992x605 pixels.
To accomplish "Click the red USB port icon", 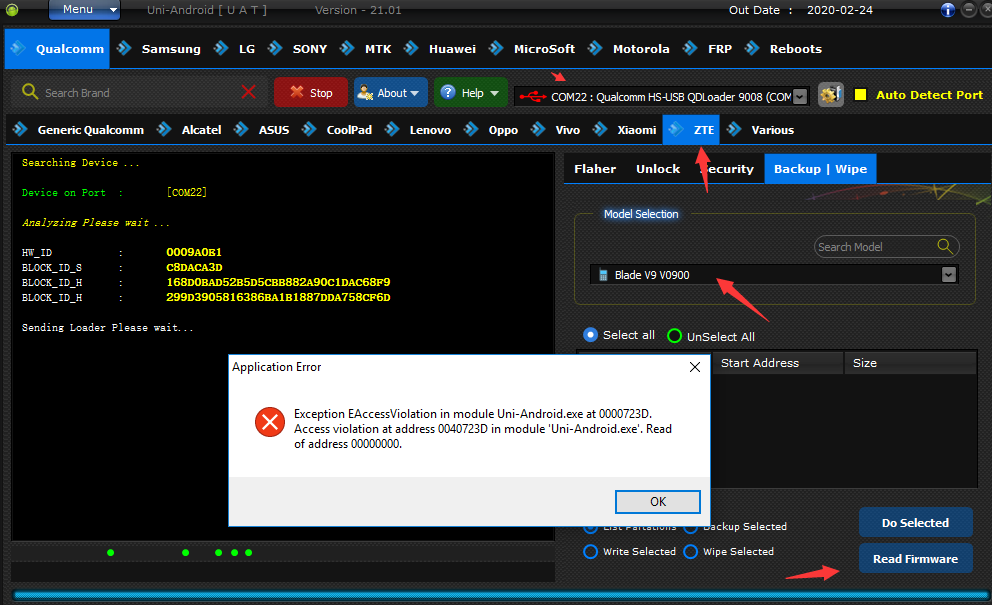I will [533, 97].
